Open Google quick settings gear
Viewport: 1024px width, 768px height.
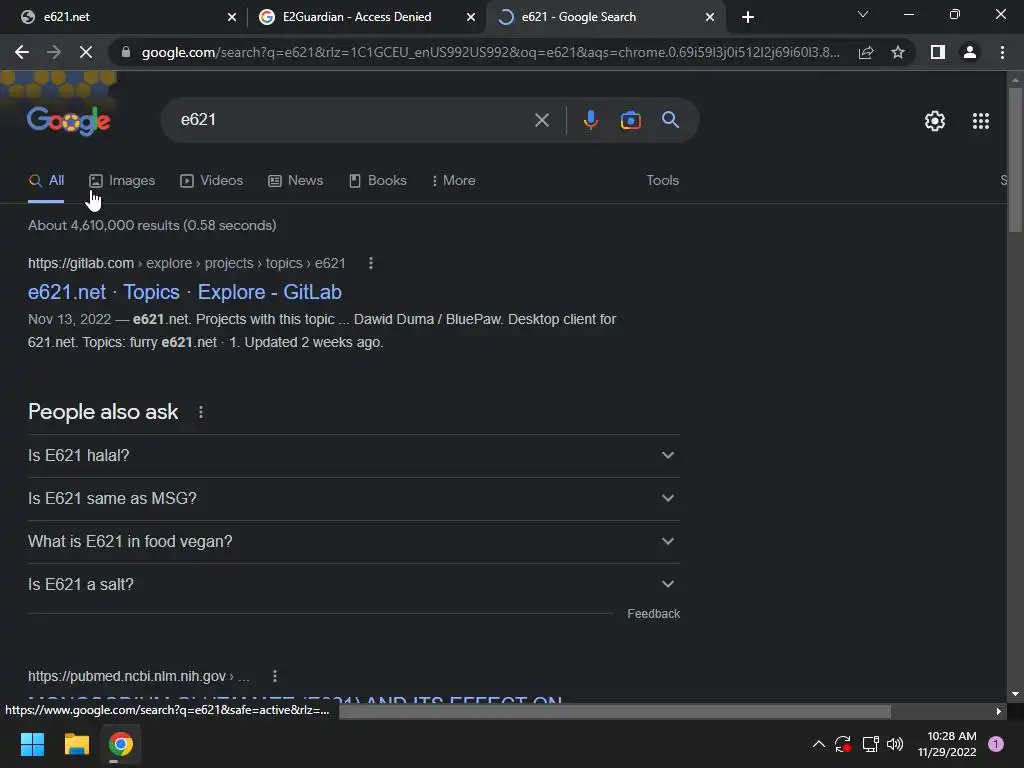click(935, 121)
